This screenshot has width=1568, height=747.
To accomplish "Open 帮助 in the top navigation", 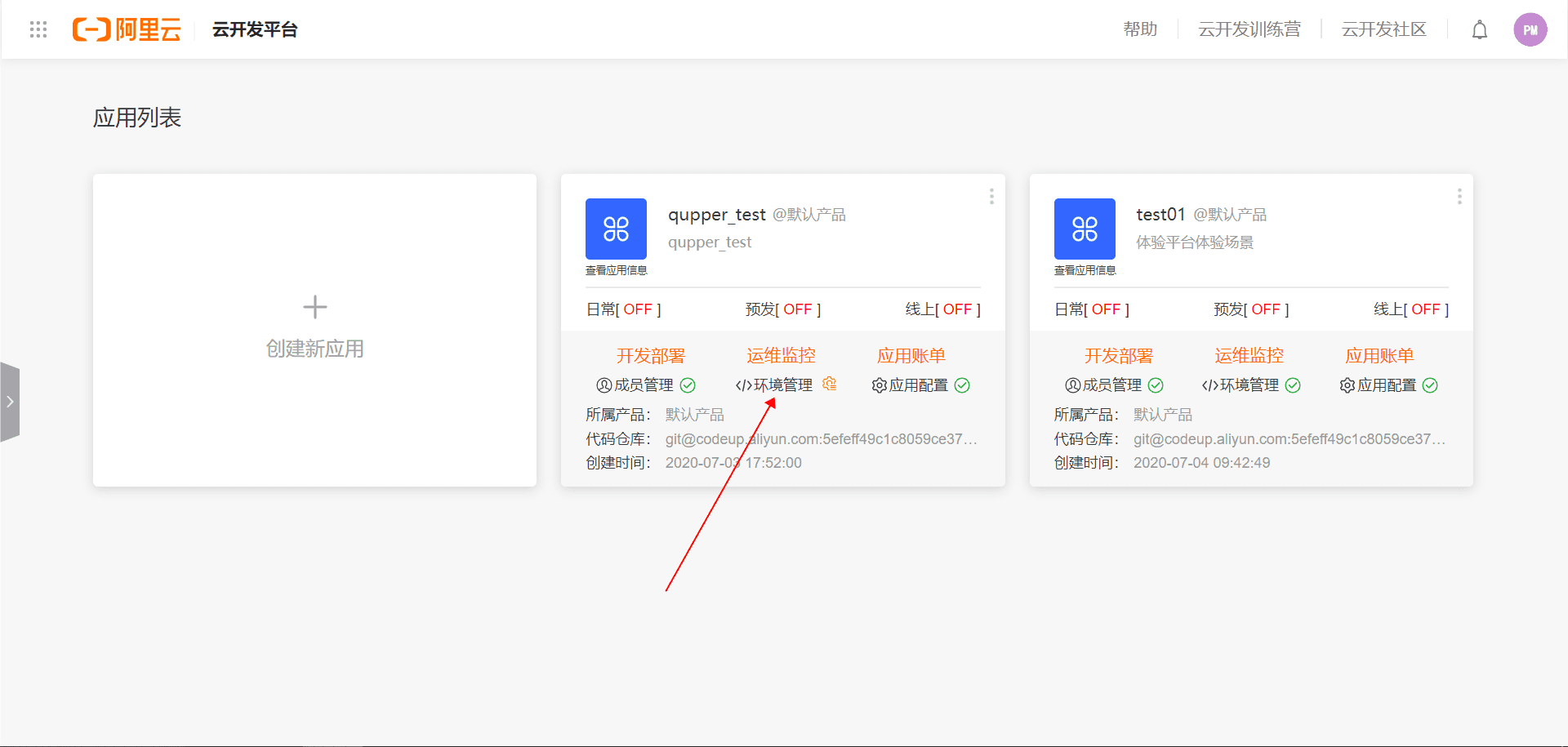I will click(x=1140, y=29).
